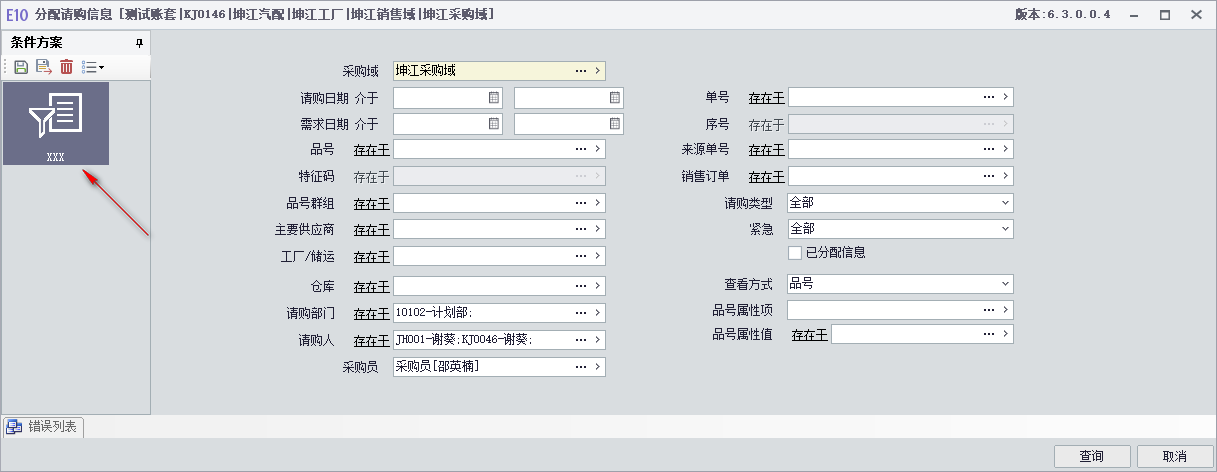Delete the selected condition scheme
Screen dimensions: 1217x472
click(67, 67)
